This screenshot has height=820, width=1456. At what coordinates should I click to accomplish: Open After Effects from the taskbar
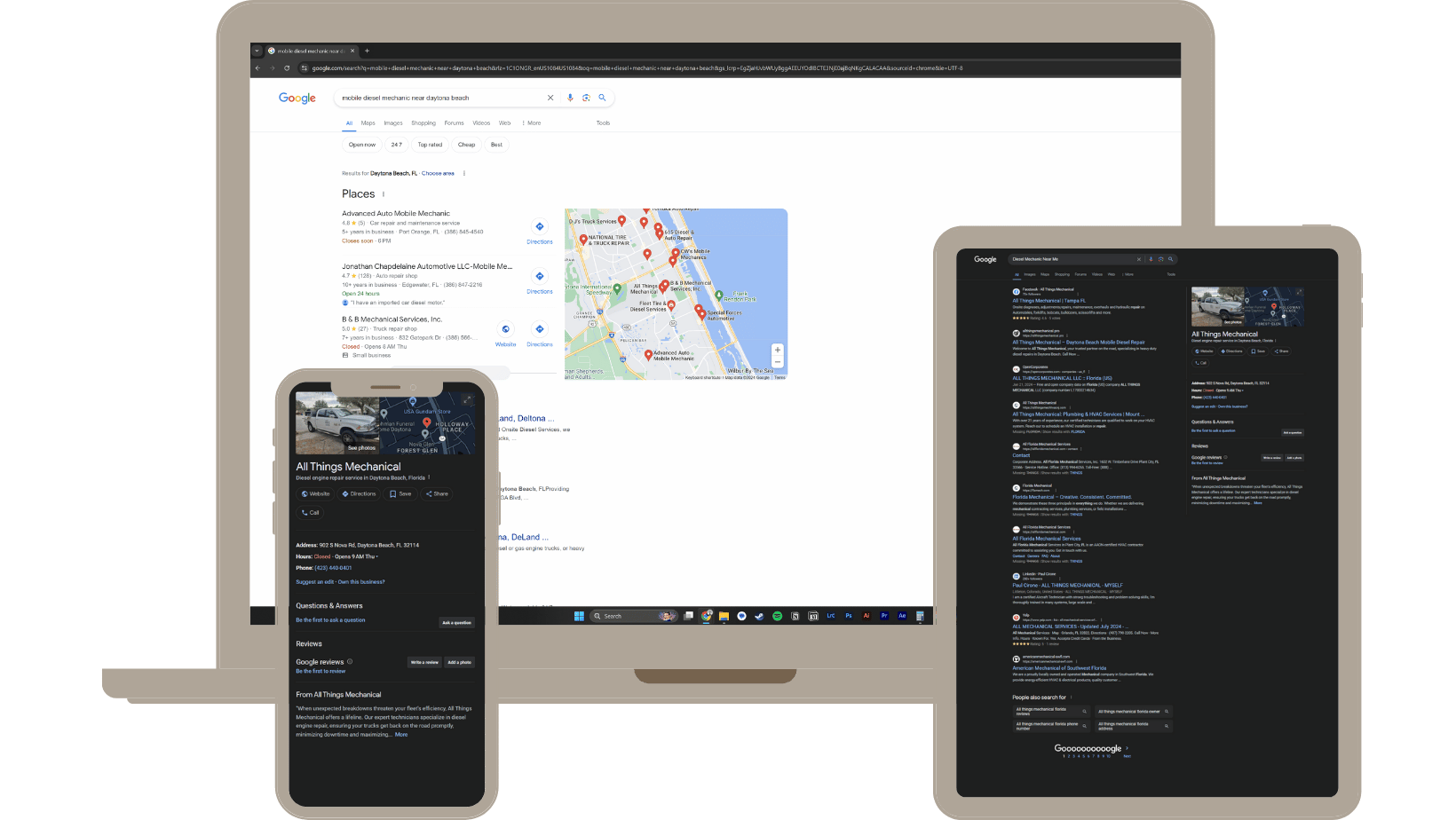point(902,616)
